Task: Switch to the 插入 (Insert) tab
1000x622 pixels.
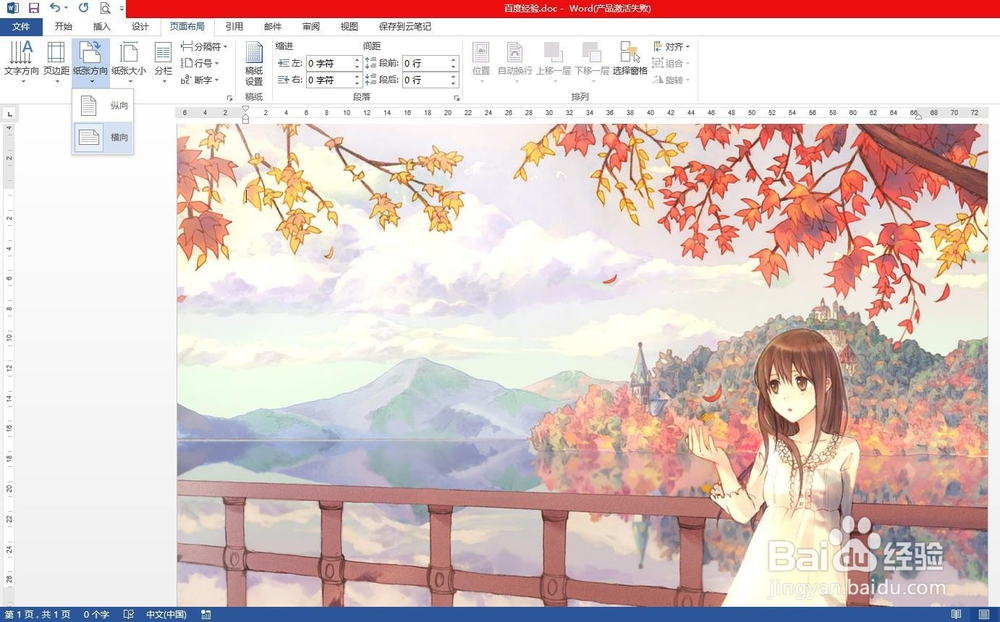Action: [x=101, y=27]
